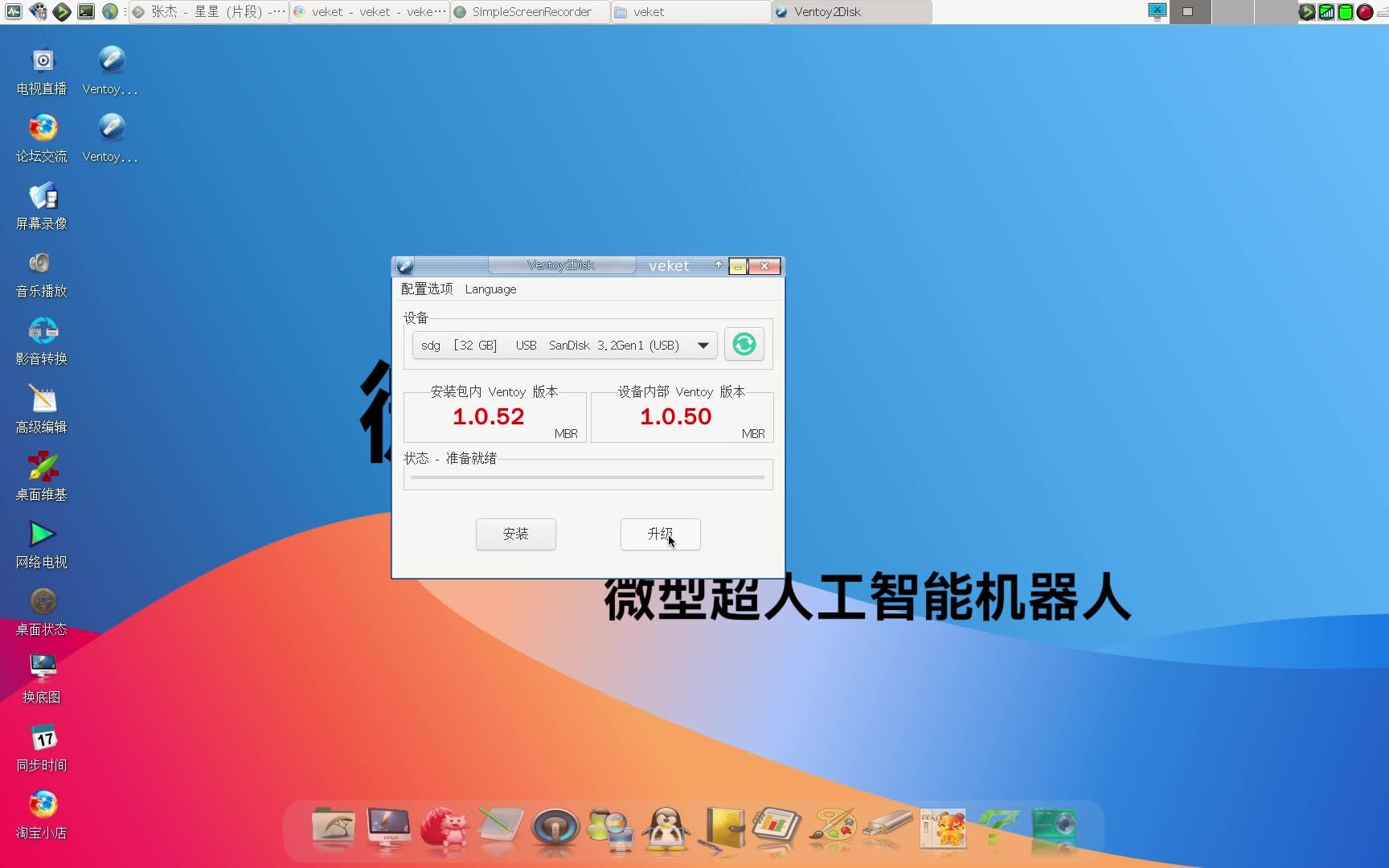
Task: Refresh the device list in Ventoy2Disk
Action: click(744, 344)
